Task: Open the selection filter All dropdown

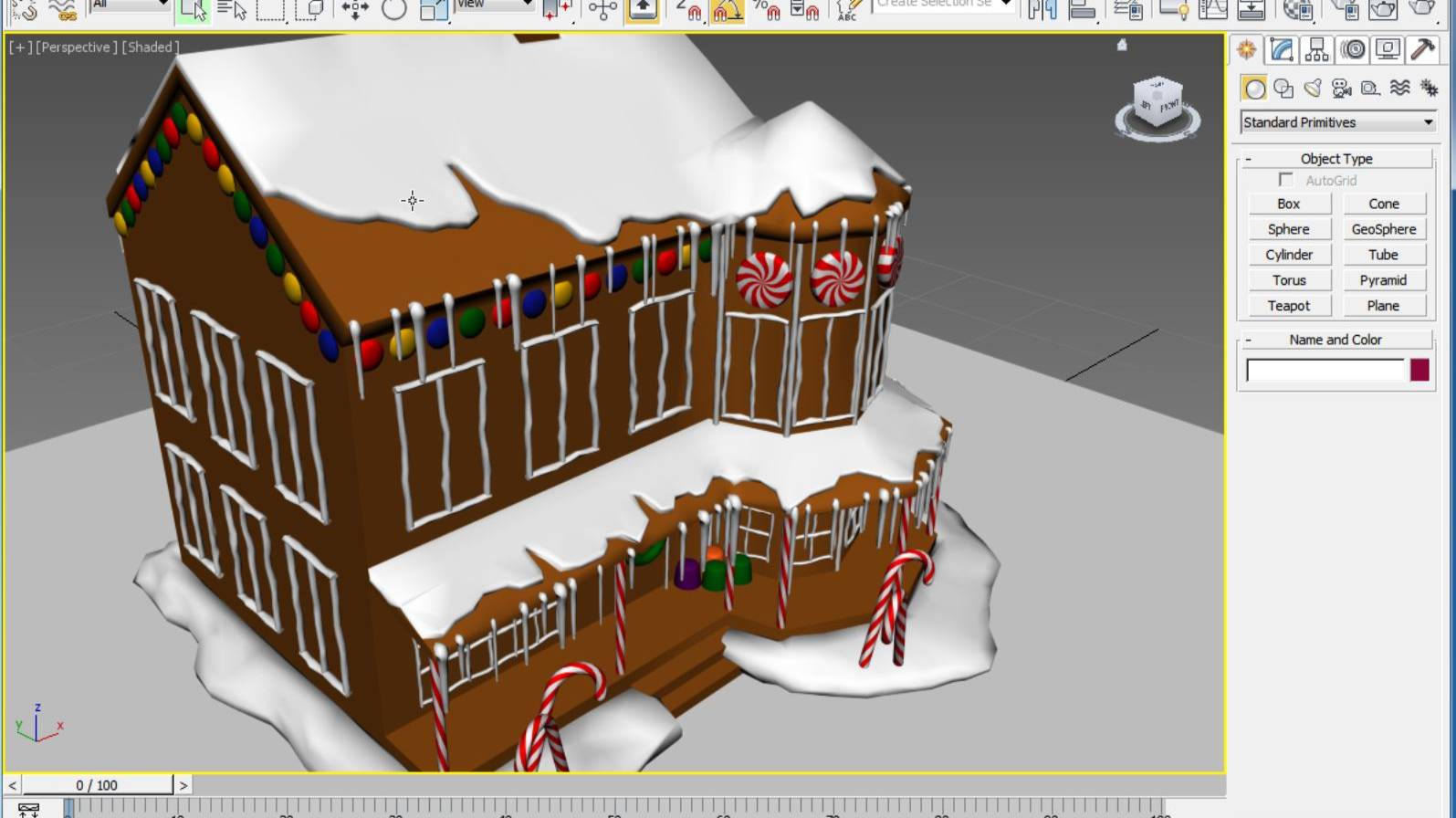Action: [x=131, y=5]
